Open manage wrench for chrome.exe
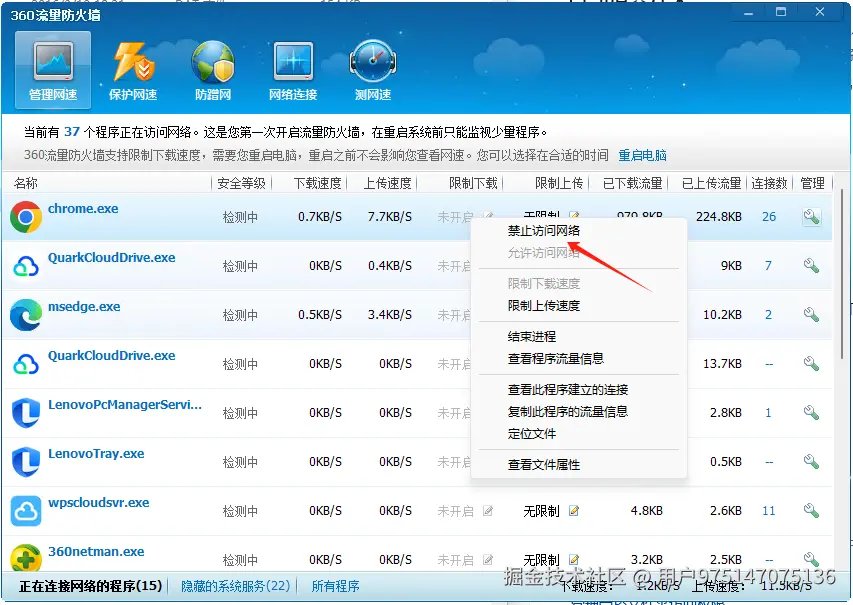The image size is (853, 605). point(812,217)
